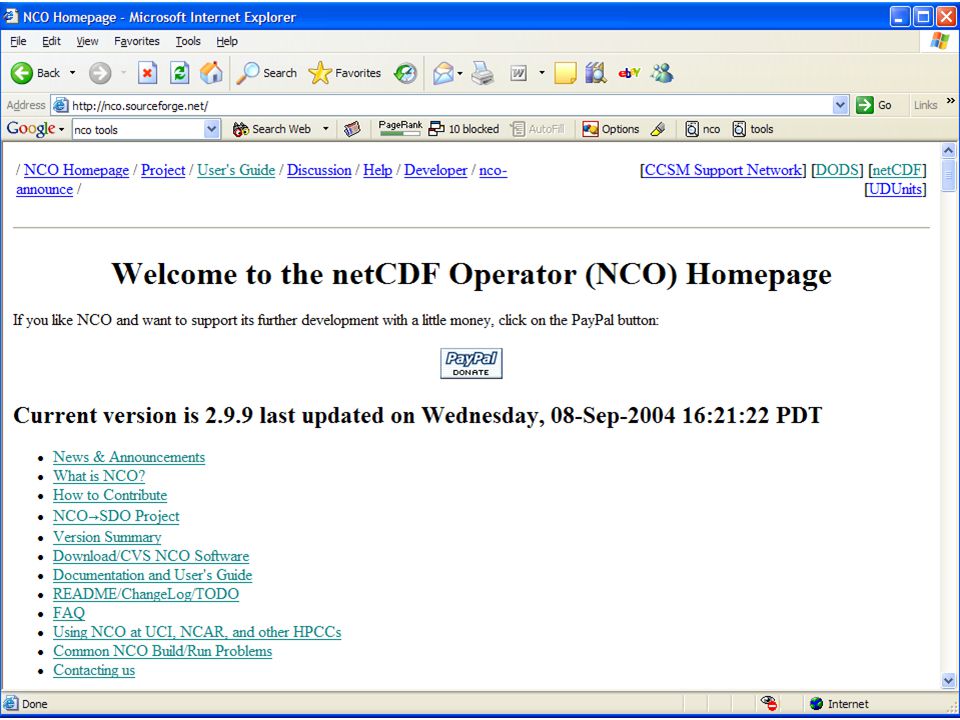Click the PayPal Donate button
This screenshot has height=720, width=960.
click(x=471, y=364)
